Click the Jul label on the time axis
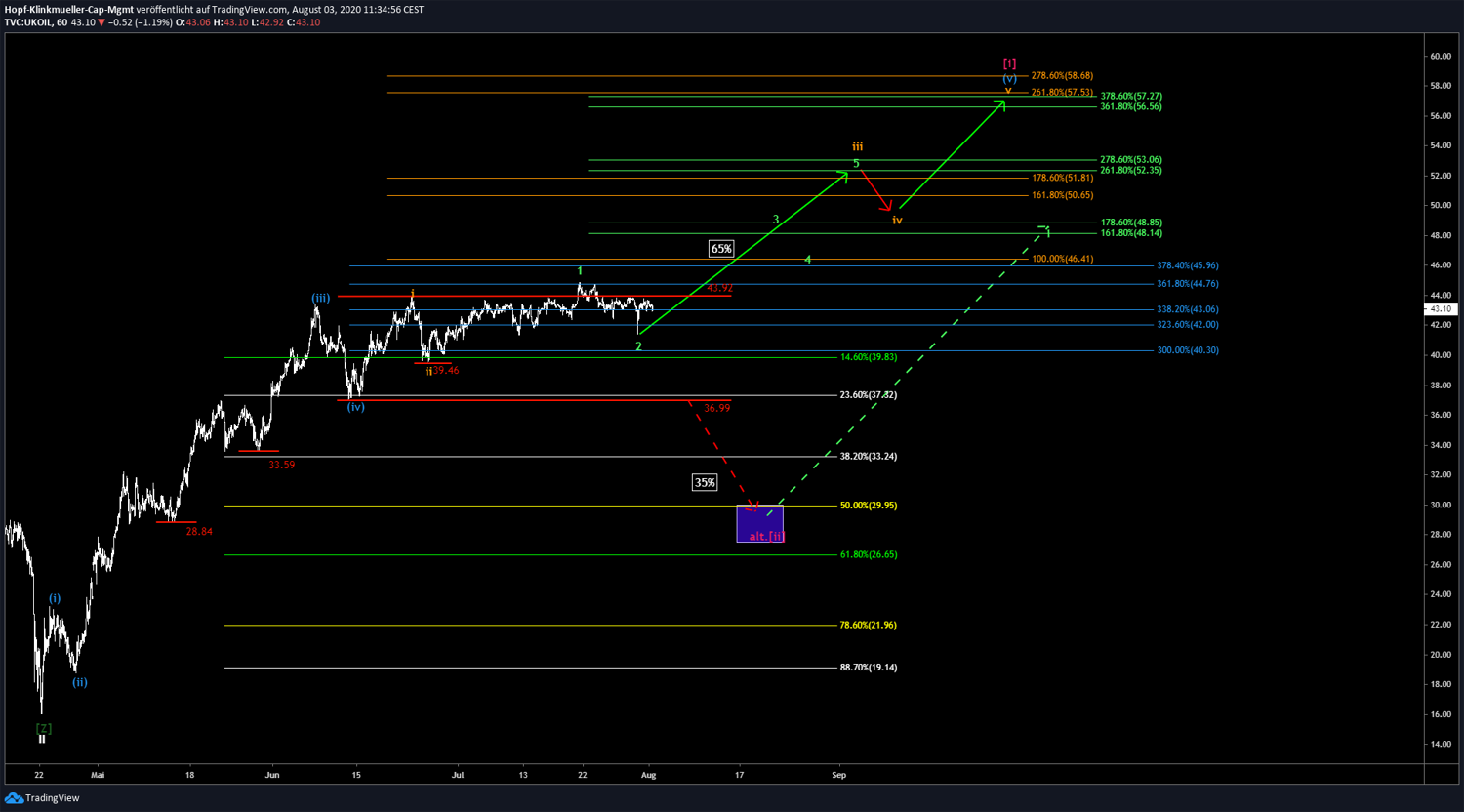 point(457,775)
